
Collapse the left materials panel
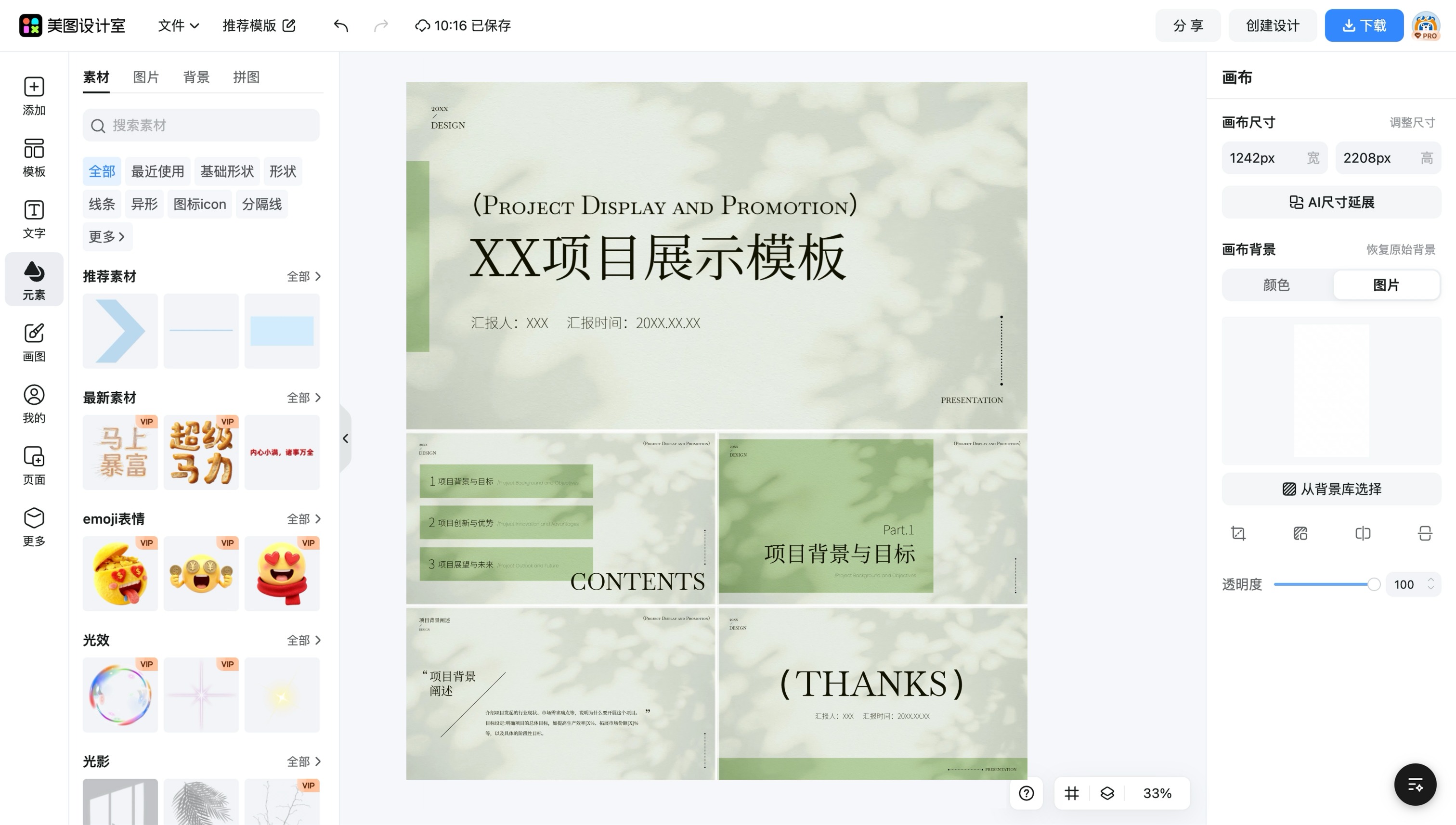345,438
